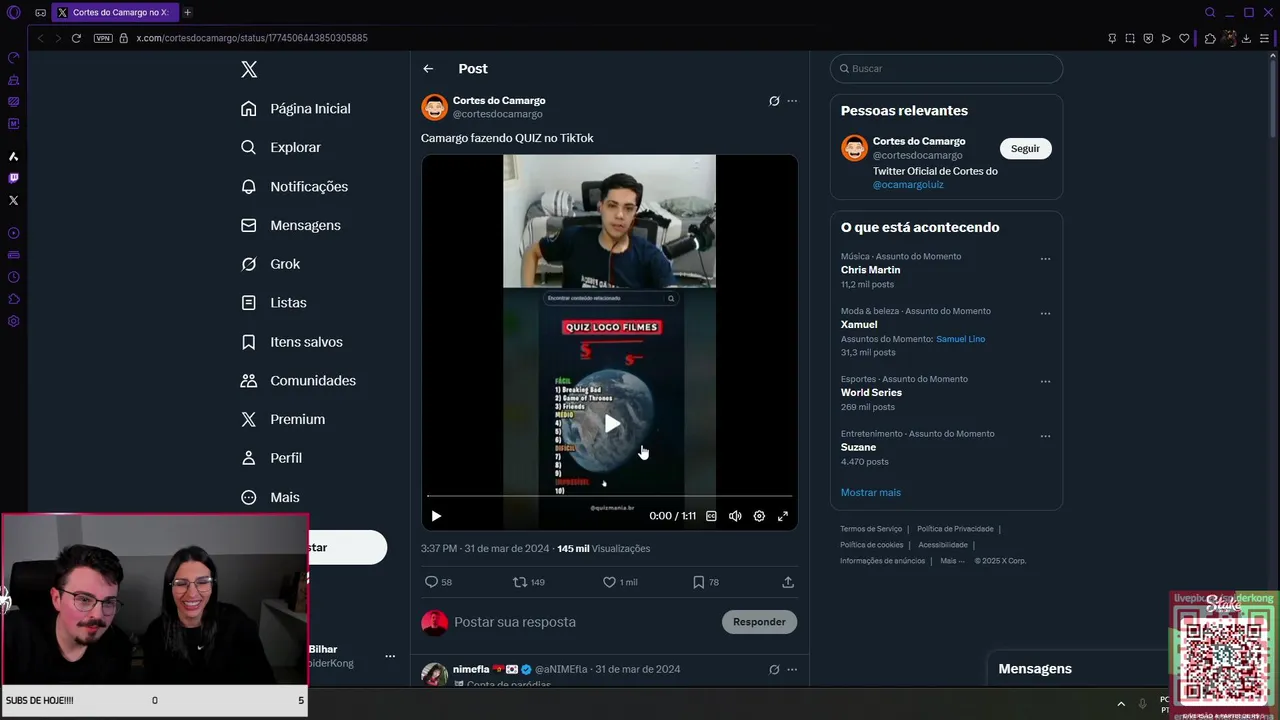The width and height of the screenshot is (1280, 720).
Task: Bookmark the post with 78 saves
Action: point(706,582)
